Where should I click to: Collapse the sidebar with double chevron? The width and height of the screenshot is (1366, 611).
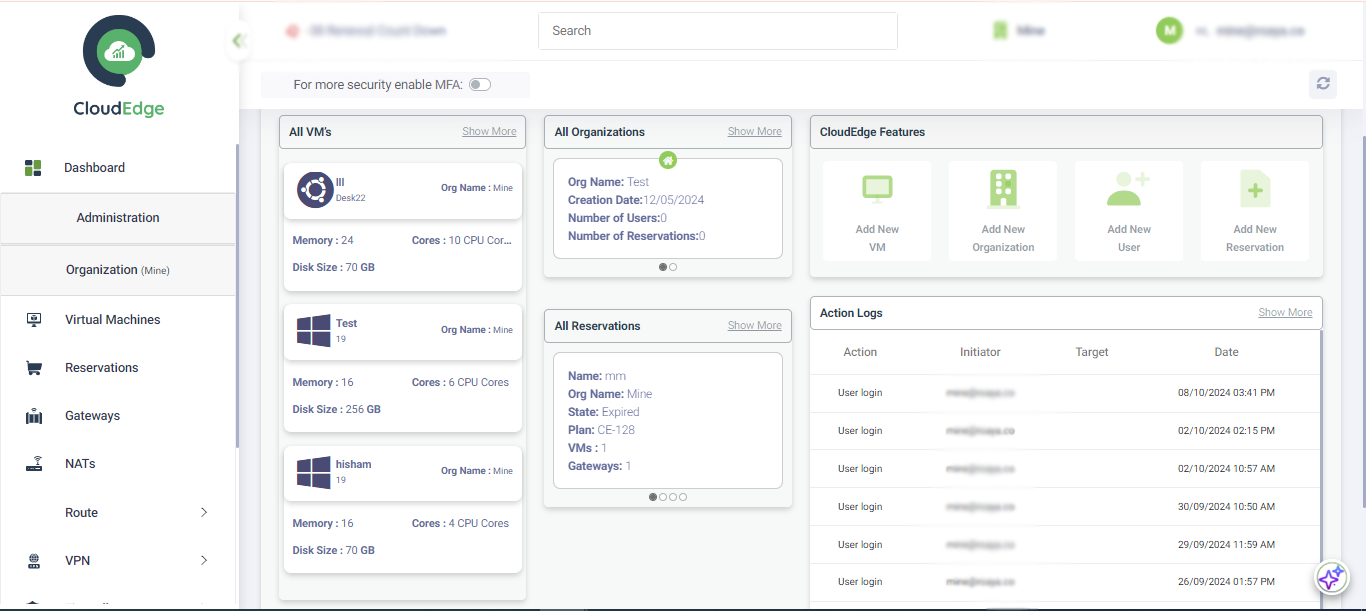pos(238,41)
